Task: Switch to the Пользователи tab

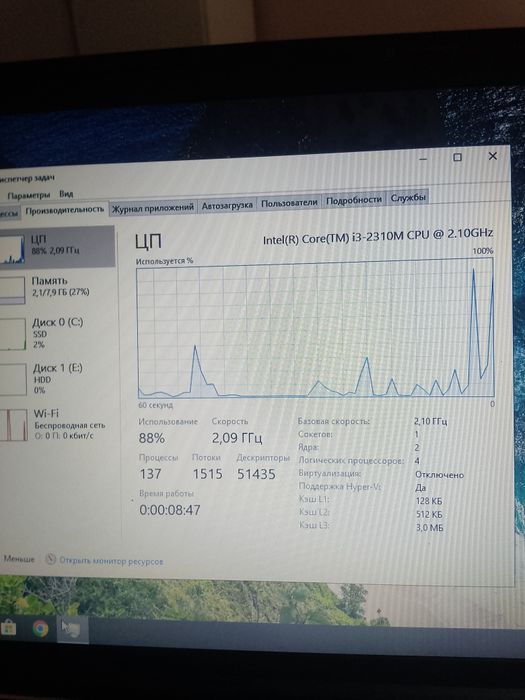Action: coord(289,203)
